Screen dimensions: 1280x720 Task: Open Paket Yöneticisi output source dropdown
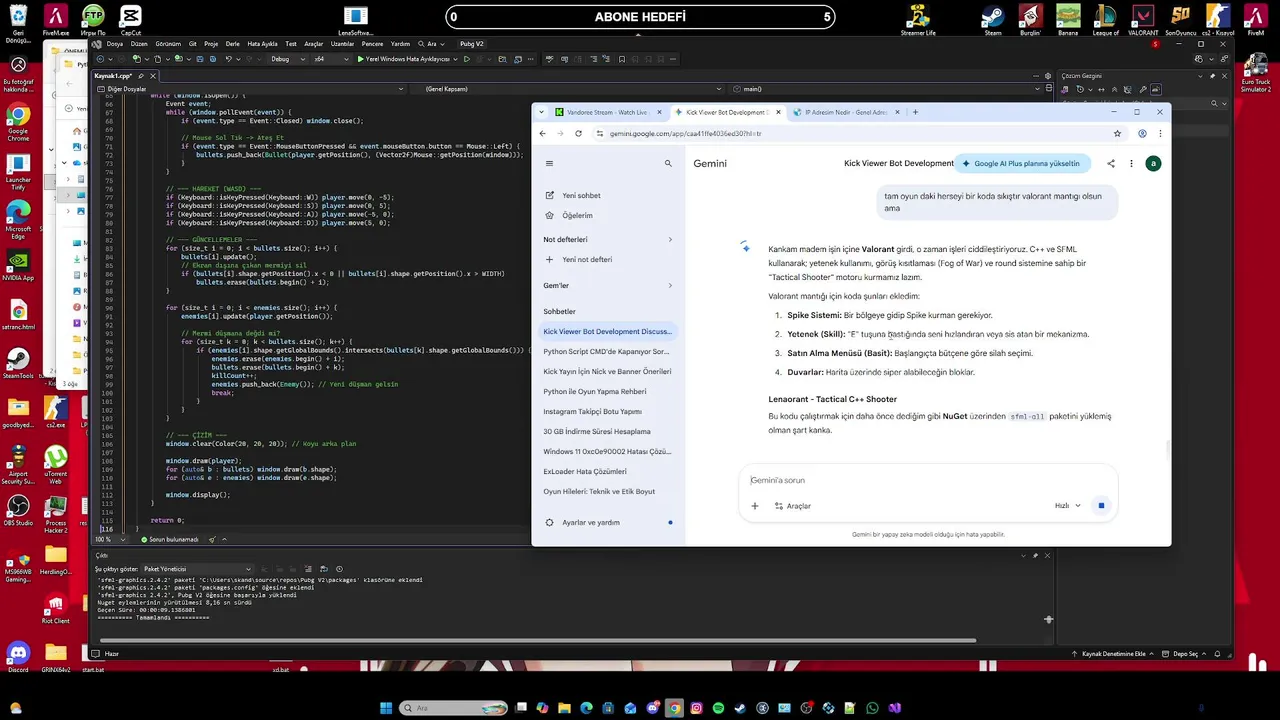click(x=197, y=569)
